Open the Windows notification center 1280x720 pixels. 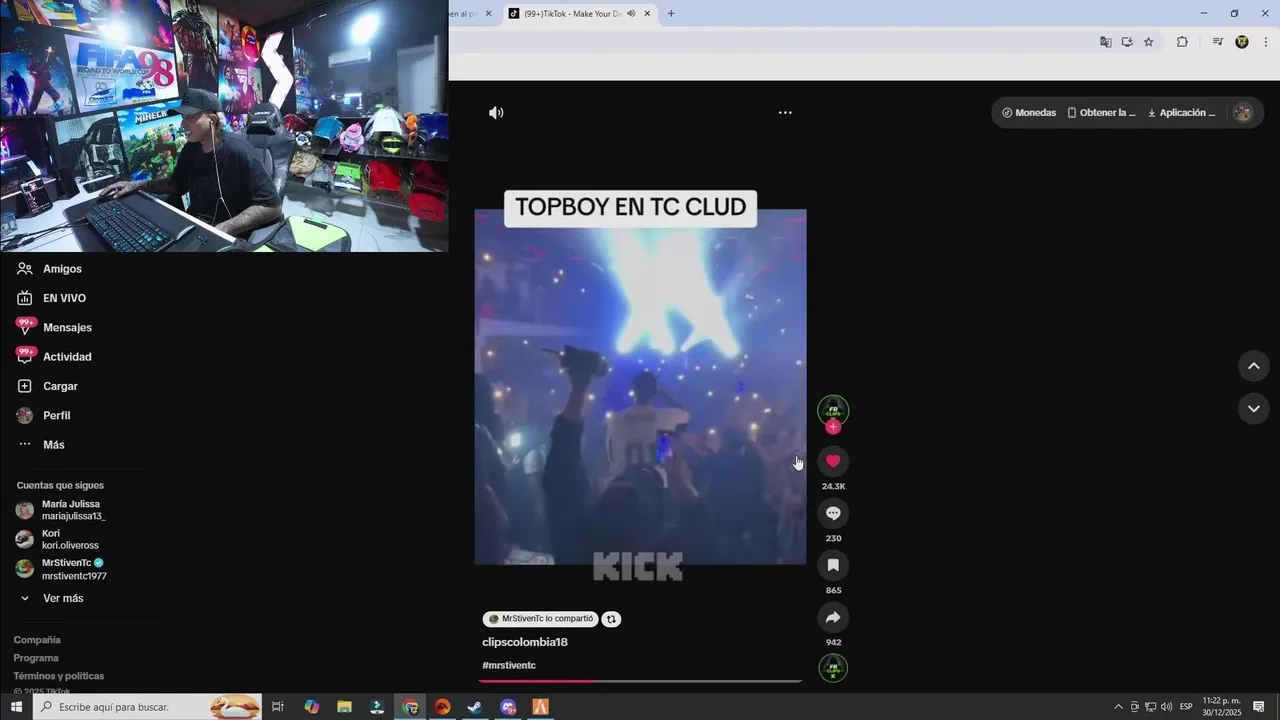click(1258, 707)
